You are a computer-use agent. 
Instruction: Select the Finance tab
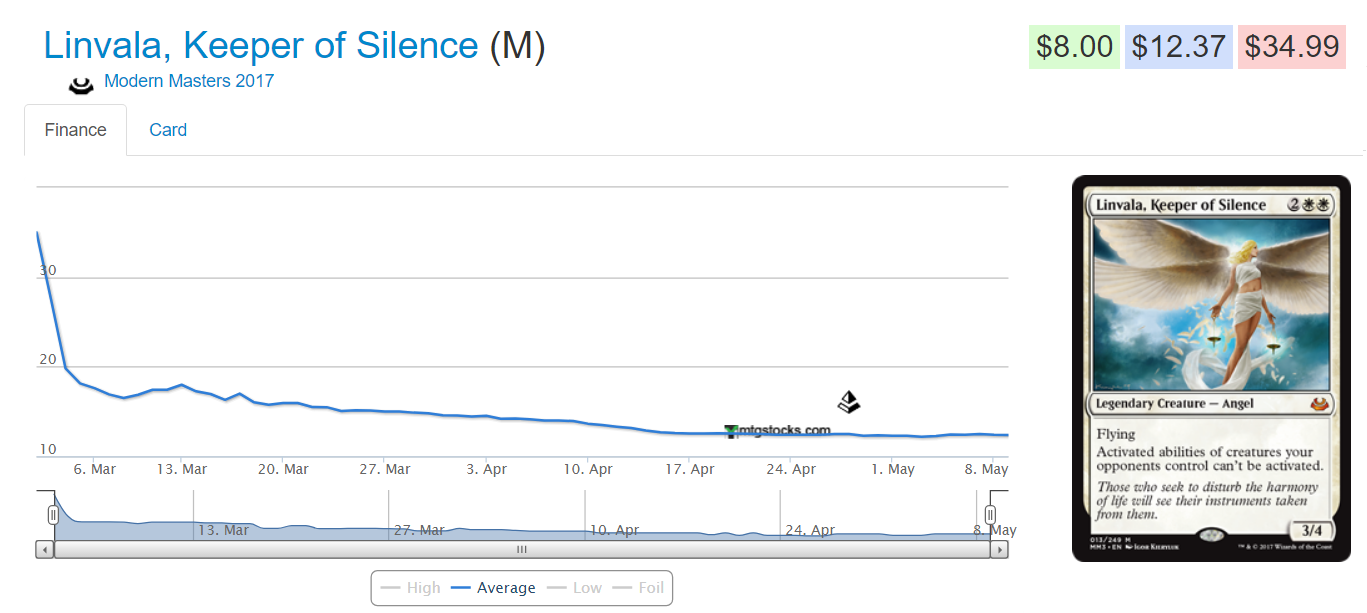(76, 130)
